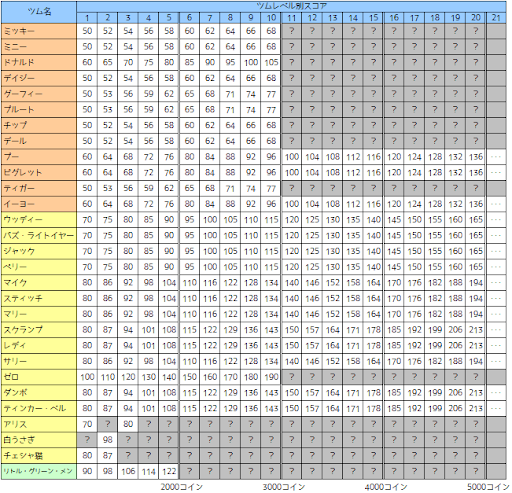Click プー level 20 value 136
The image size is (512, 493).
click(476, 157)
